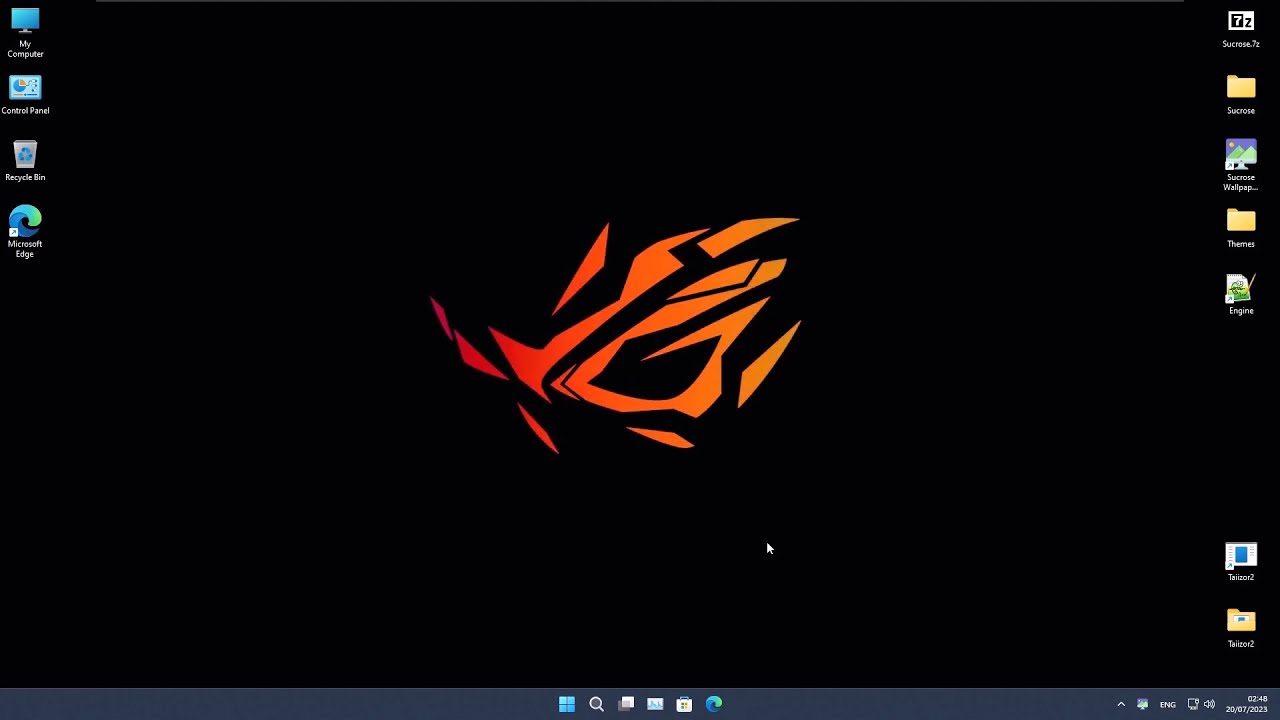Select the Recycle Bin icon

pos(25,162)
